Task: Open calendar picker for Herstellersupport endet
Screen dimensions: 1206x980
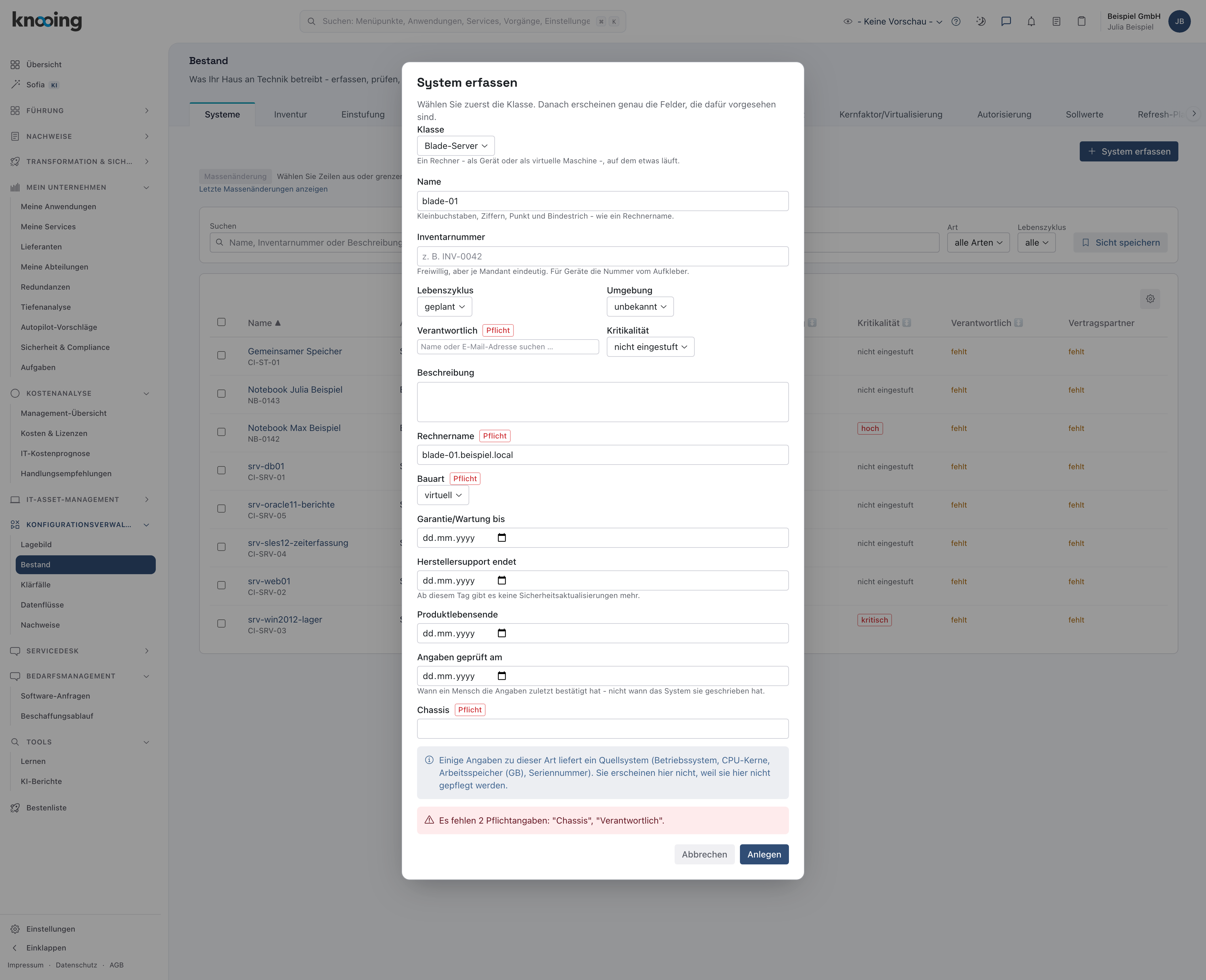Action: (502, 580)
